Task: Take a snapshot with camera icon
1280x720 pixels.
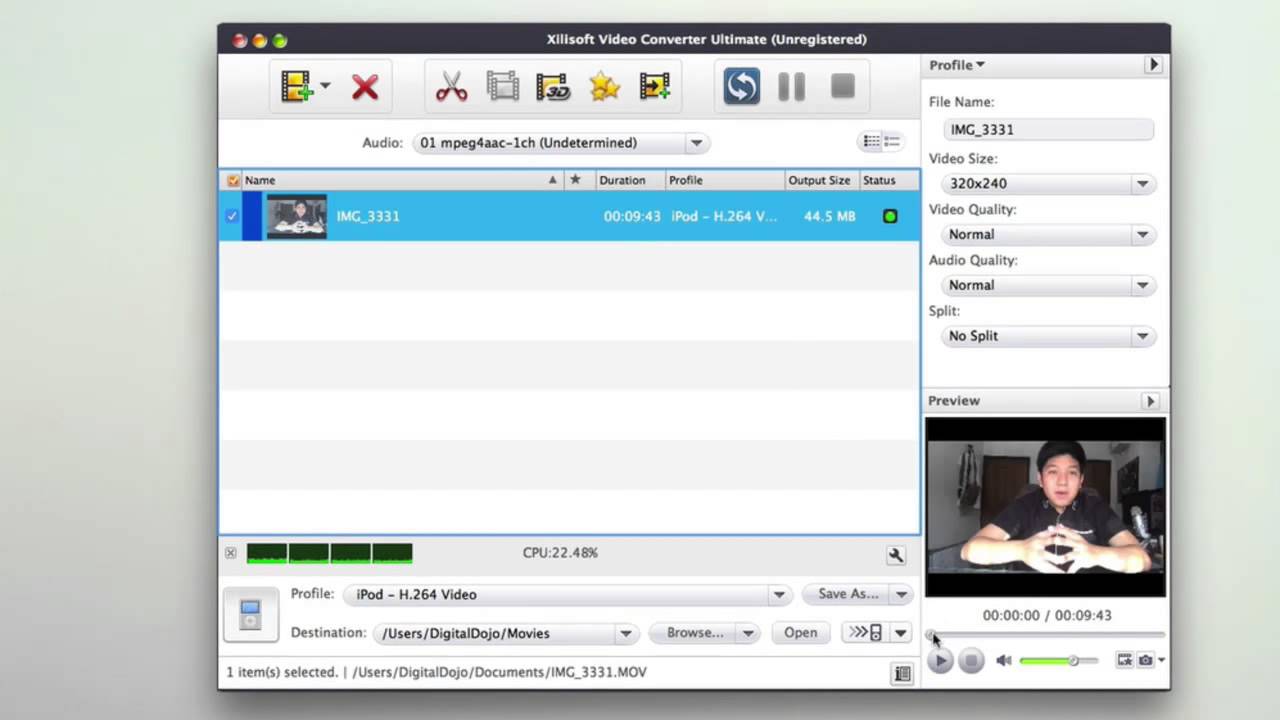Action: point(1145,660)
